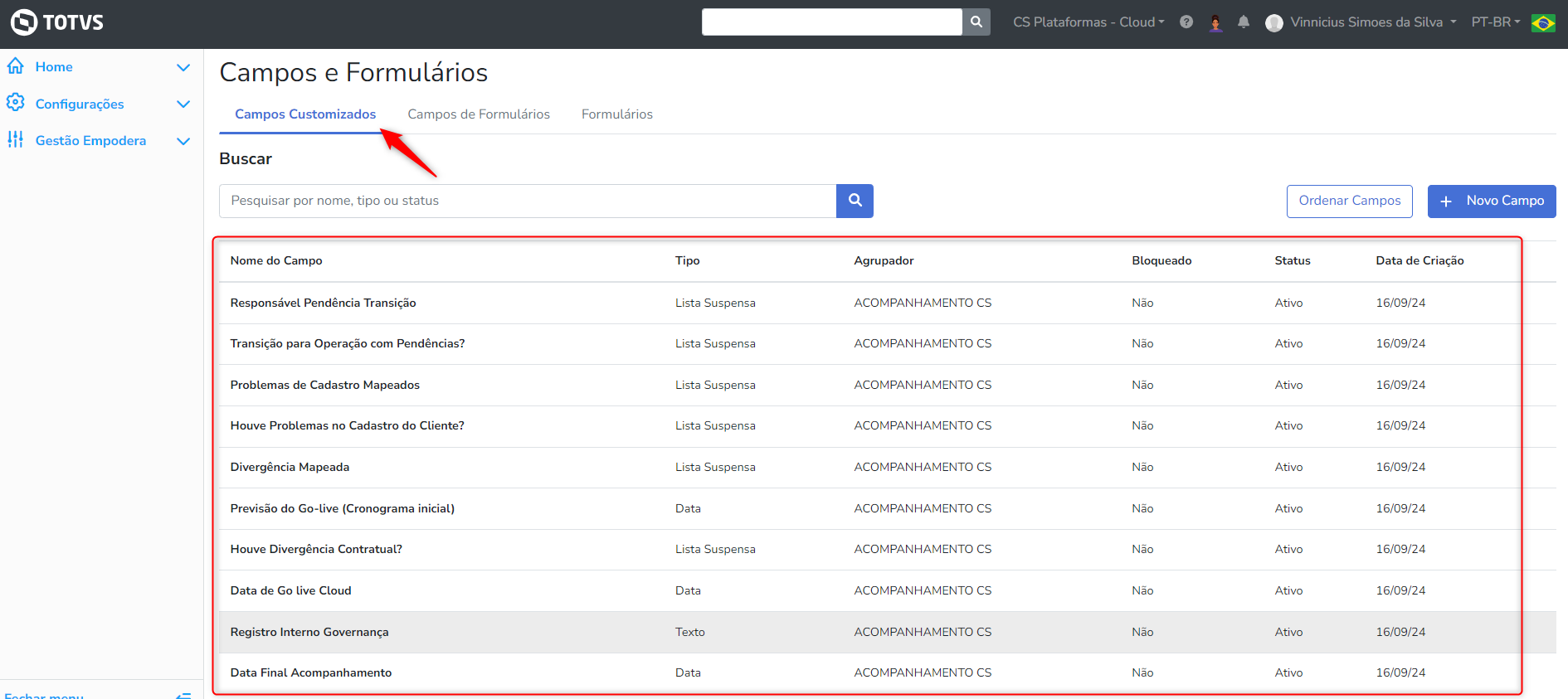Switch to Campos de Formulários tab

click(479, 114)
